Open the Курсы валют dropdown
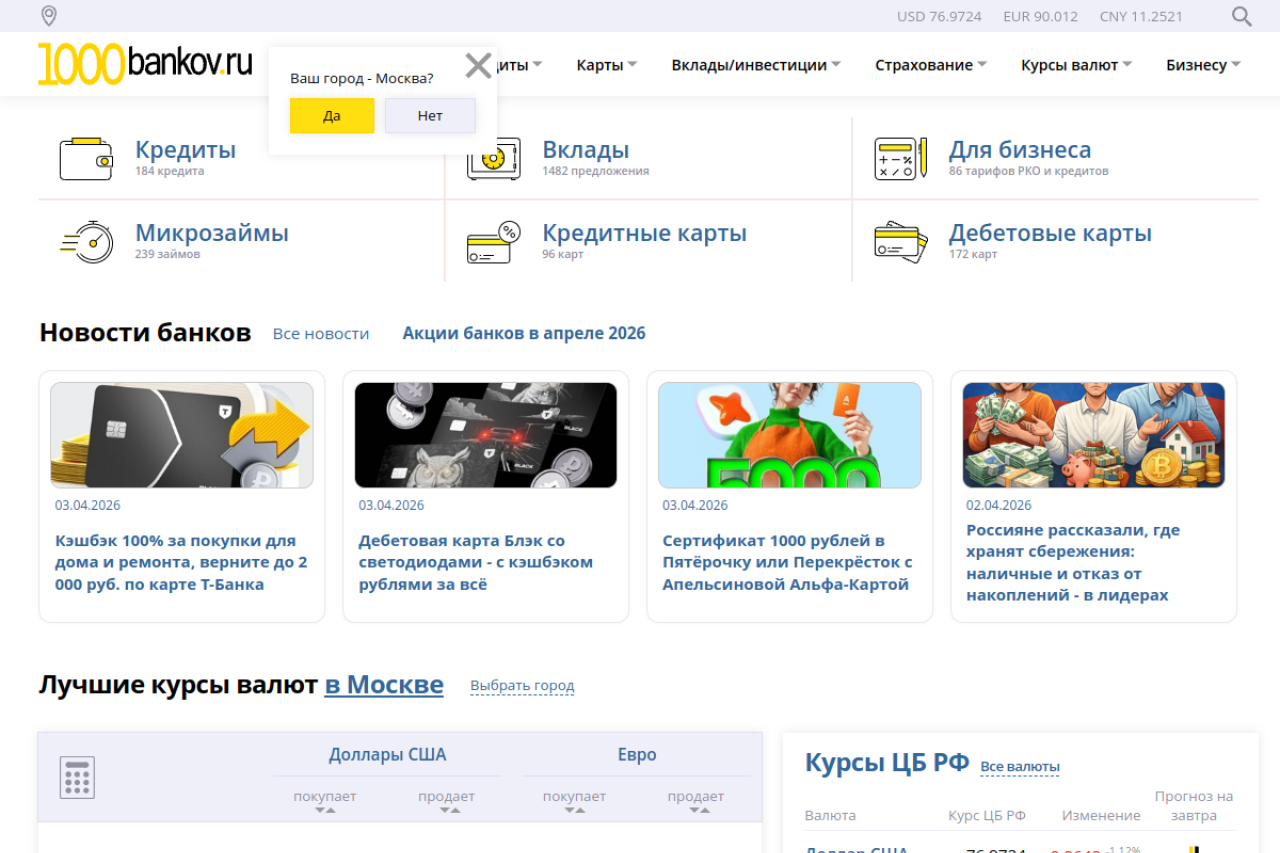Viewport: 1280px width, 853px height. click(1076, 65)
